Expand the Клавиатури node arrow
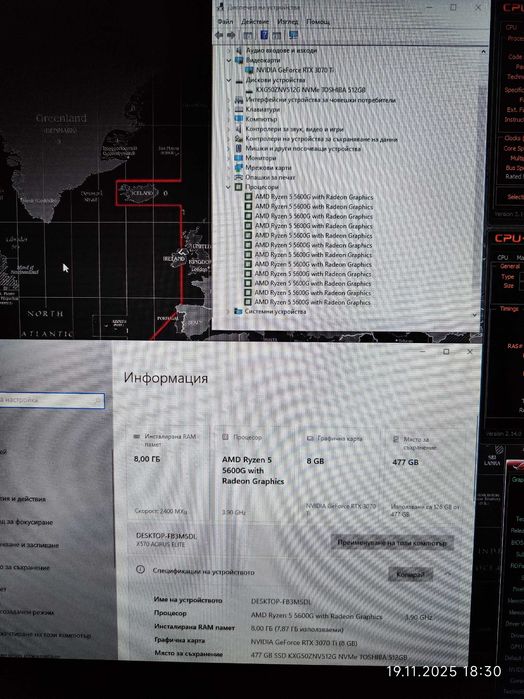Image resolution: width=524 pixels, height=699 pixels. click(x=229, y=110)
